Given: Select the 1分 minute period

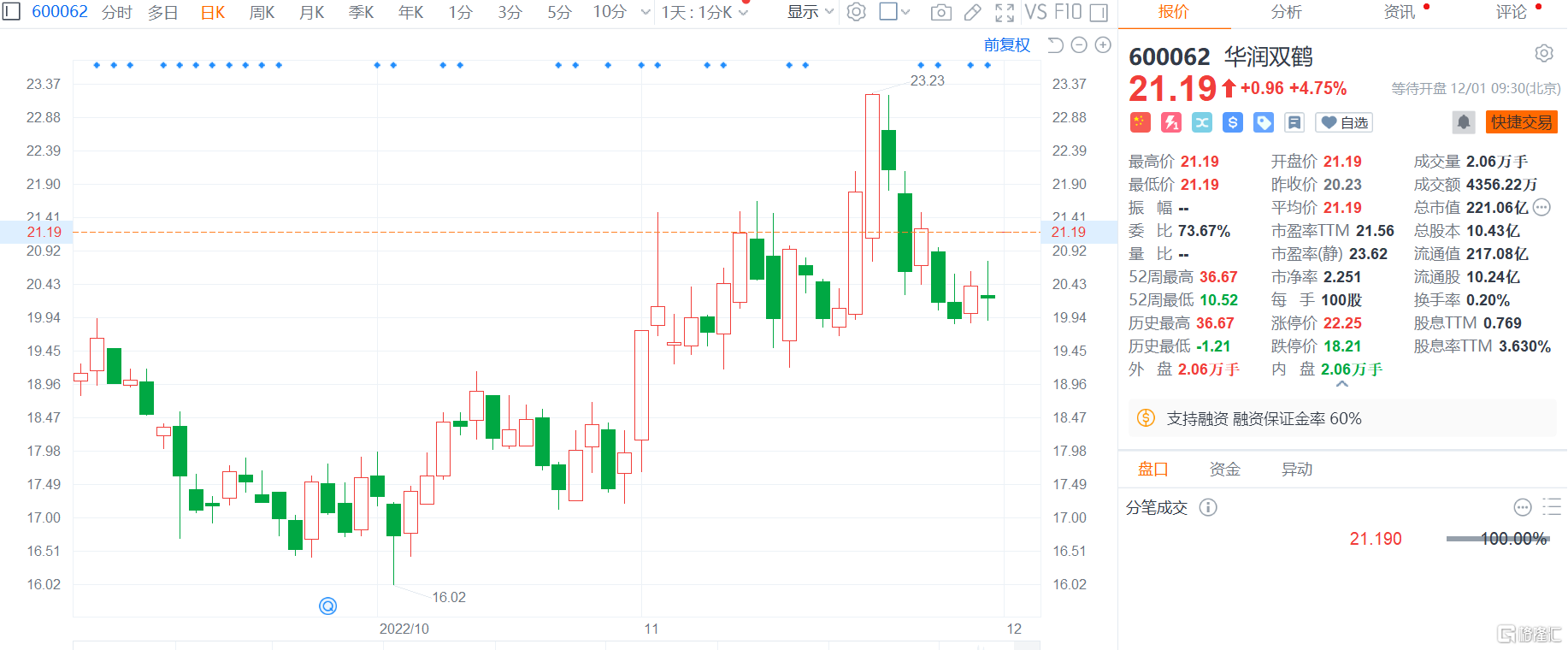Looking at the screenshot, I should pos(461,12).
